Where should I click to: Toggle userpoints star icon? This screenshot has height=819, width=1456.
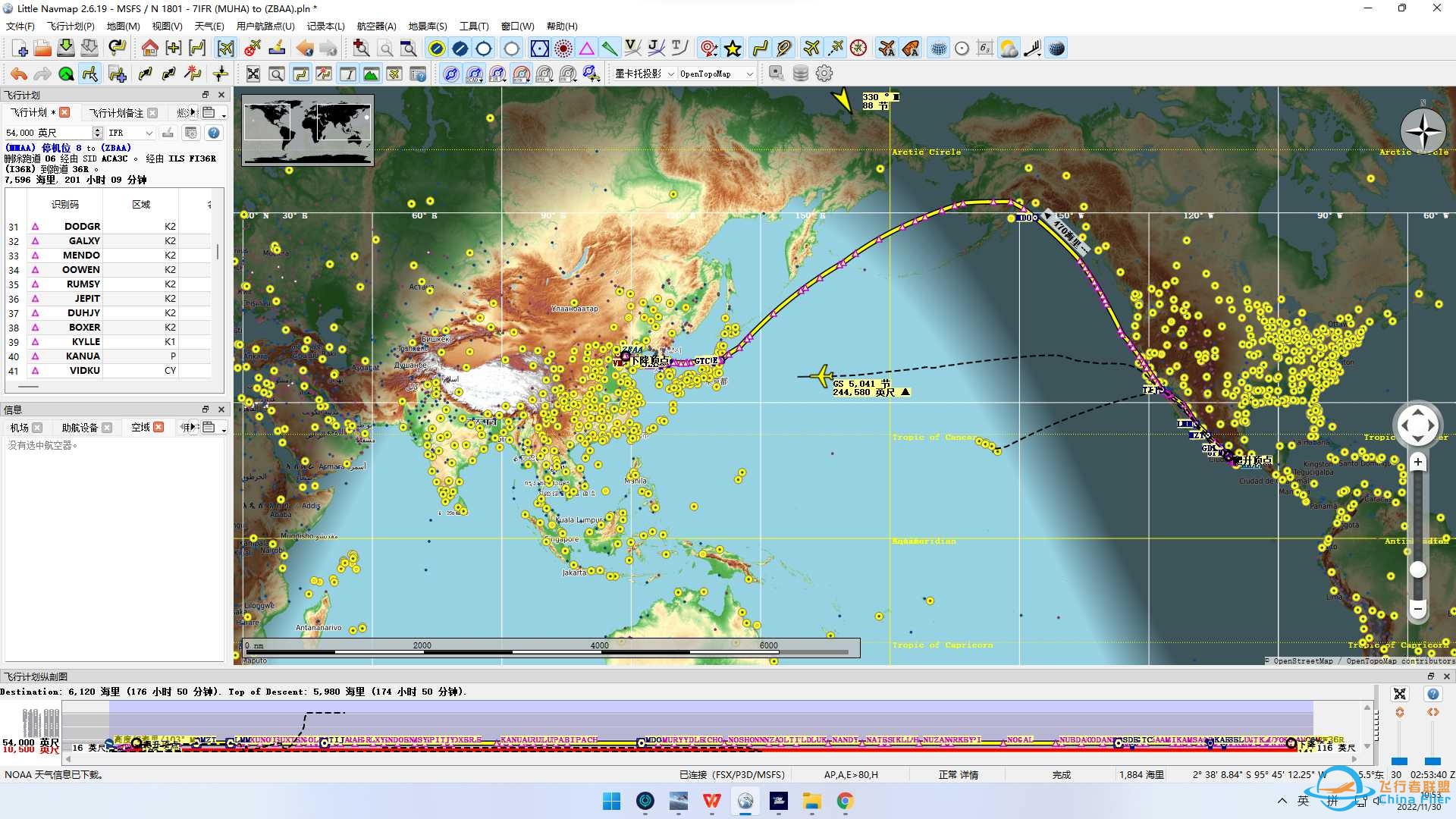coord(733,49)
